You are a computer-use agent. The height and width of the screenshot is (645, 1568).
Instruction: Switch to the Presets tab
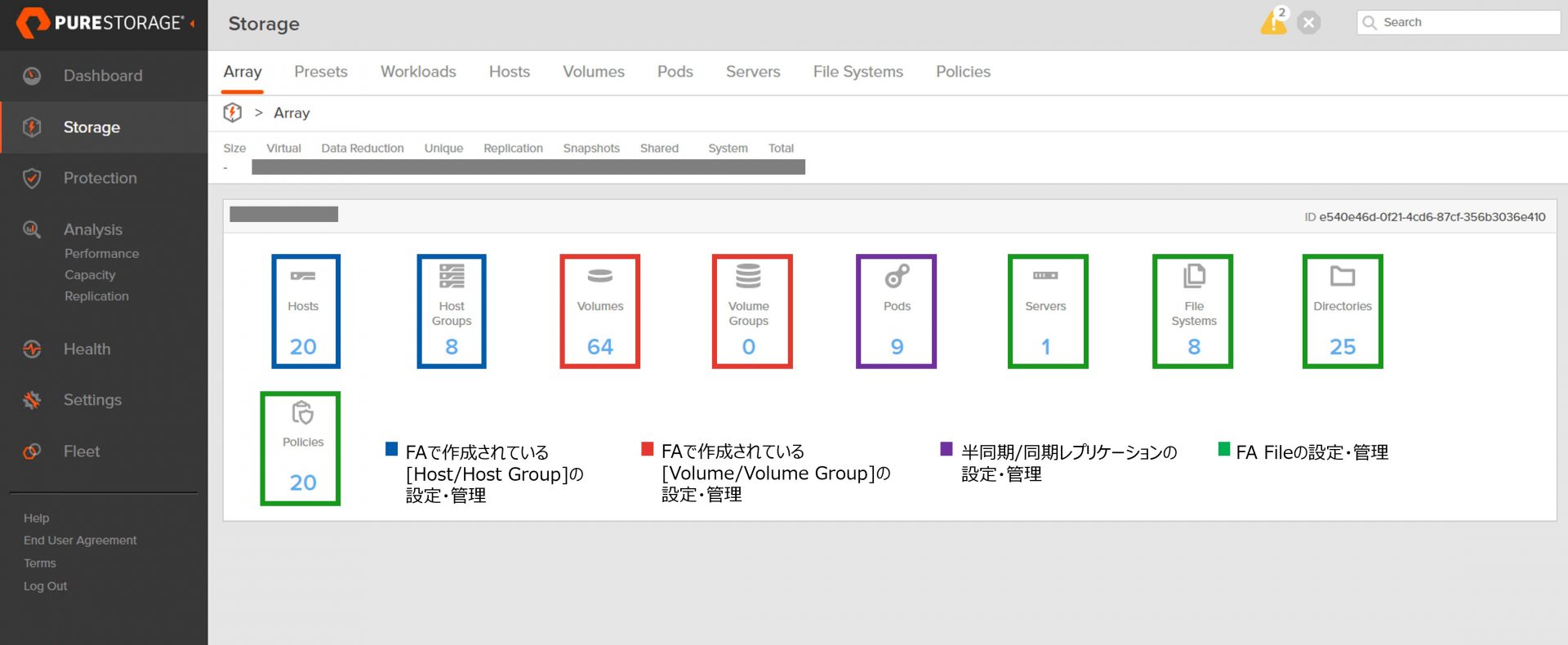[321, 72]
